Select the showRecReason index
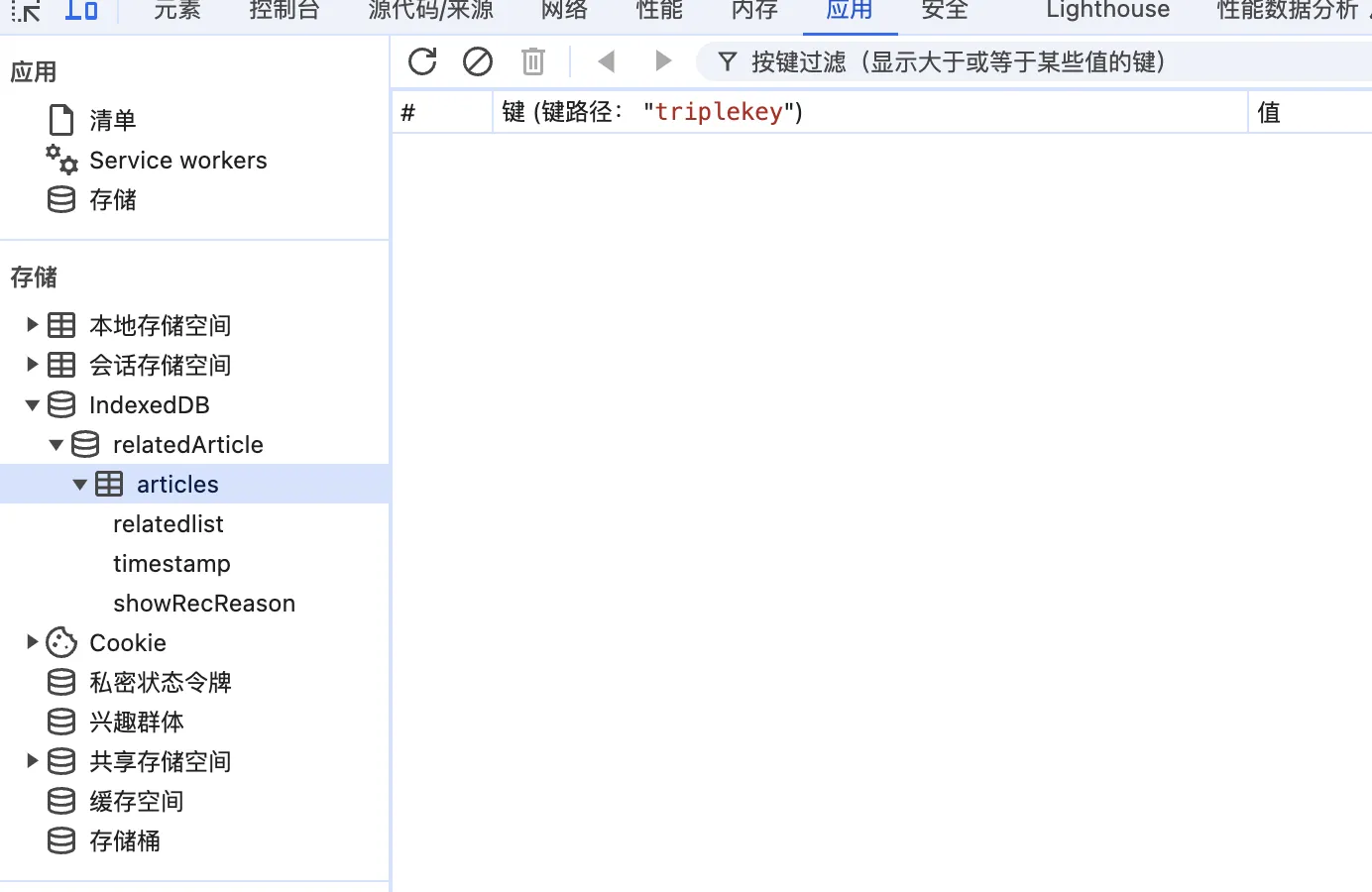1372x892 pixels. [204, 603]
